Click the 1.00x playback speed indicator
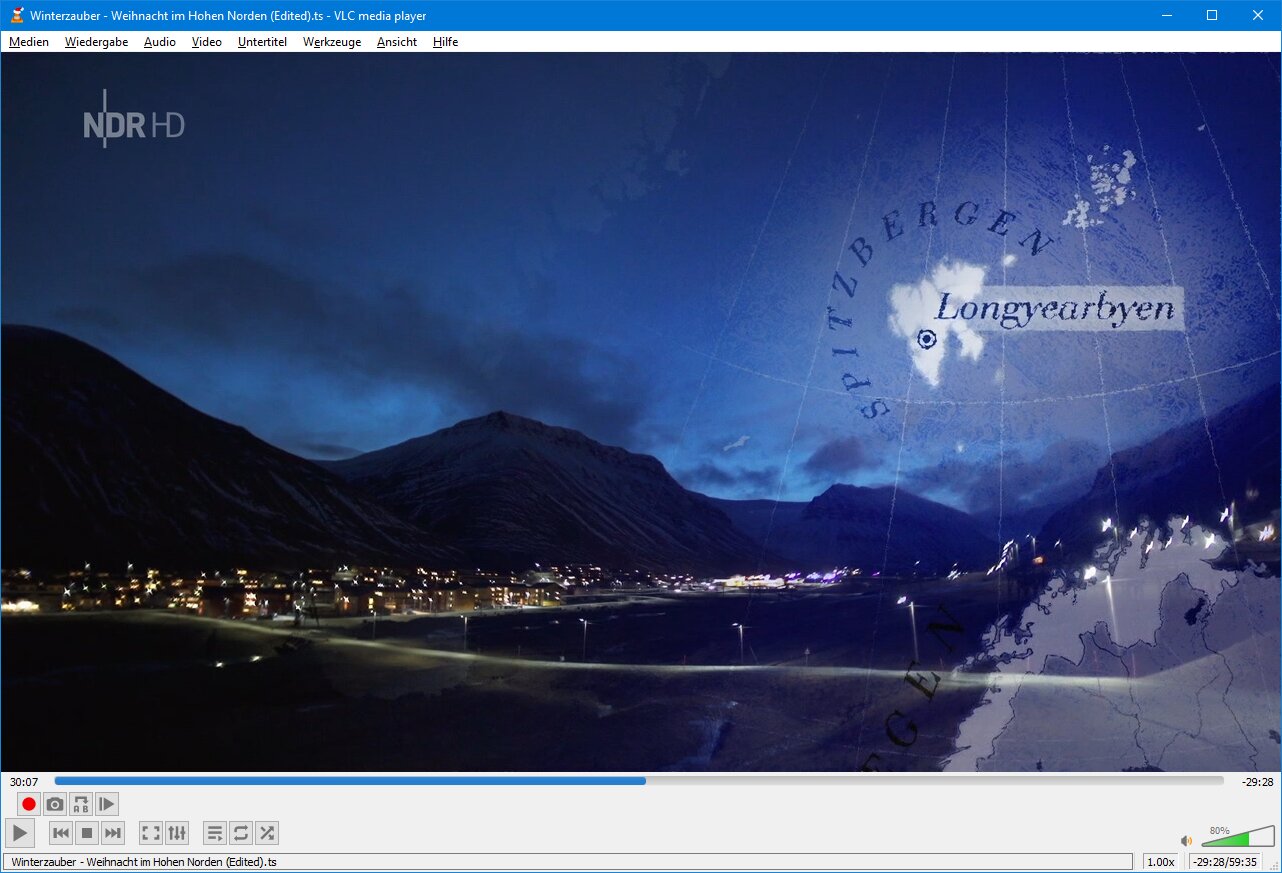 pyautogui.click(x=1160, y=862)
